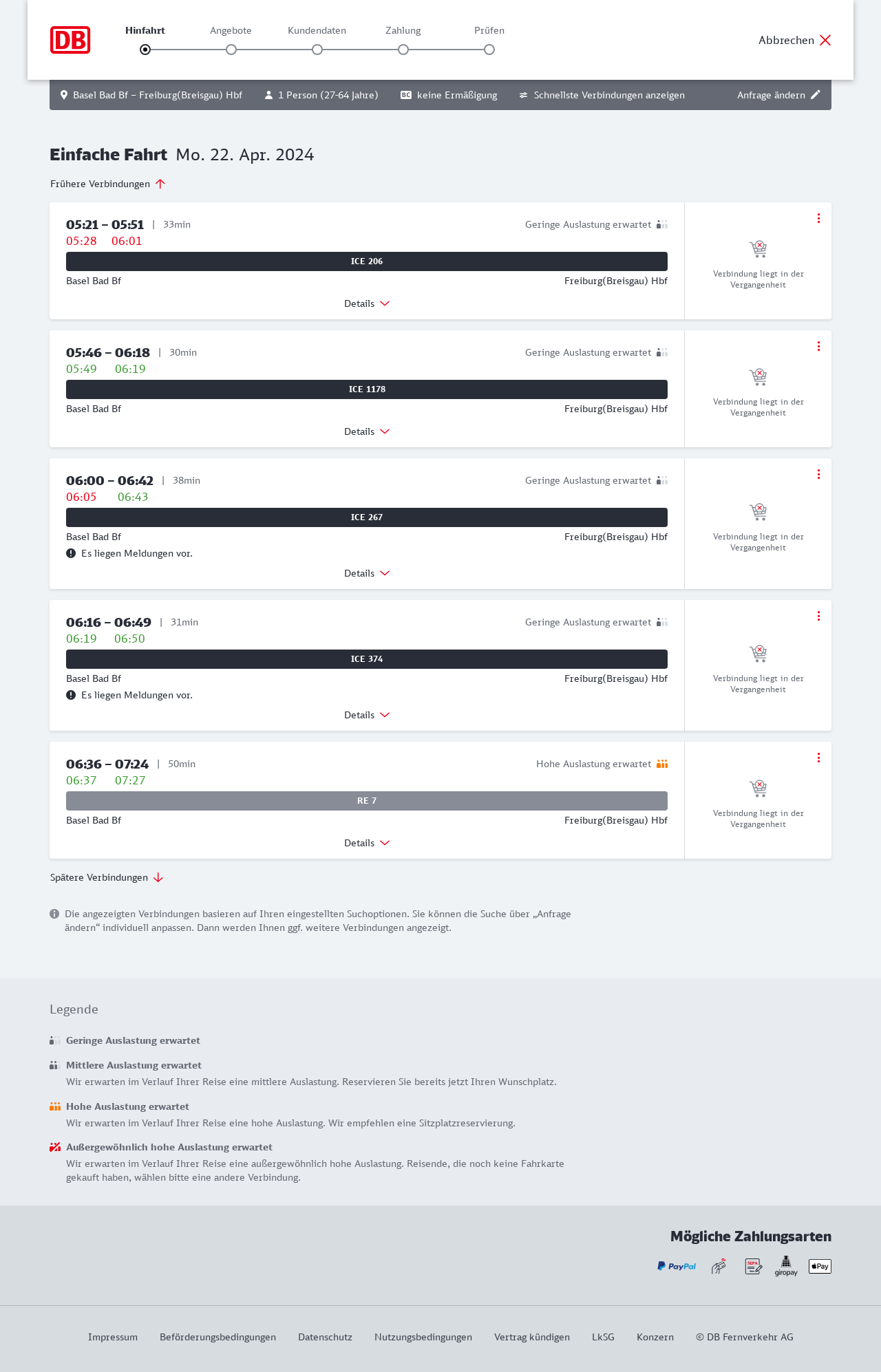
Task: Load Spätere Verbindungen
Action: 107,877
